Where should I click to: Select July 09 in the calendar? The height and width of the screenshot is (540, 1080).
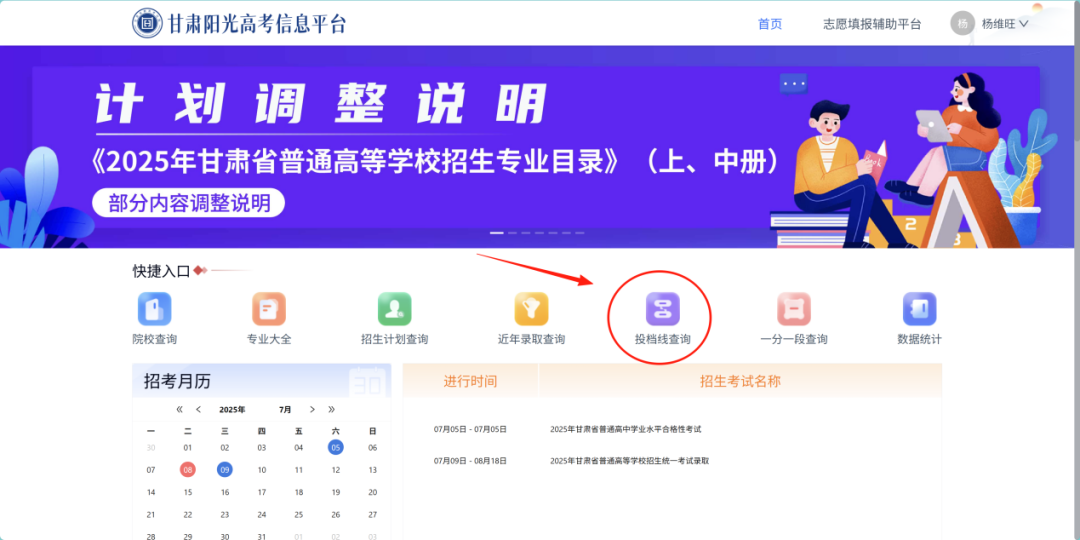tap(225, 469)
